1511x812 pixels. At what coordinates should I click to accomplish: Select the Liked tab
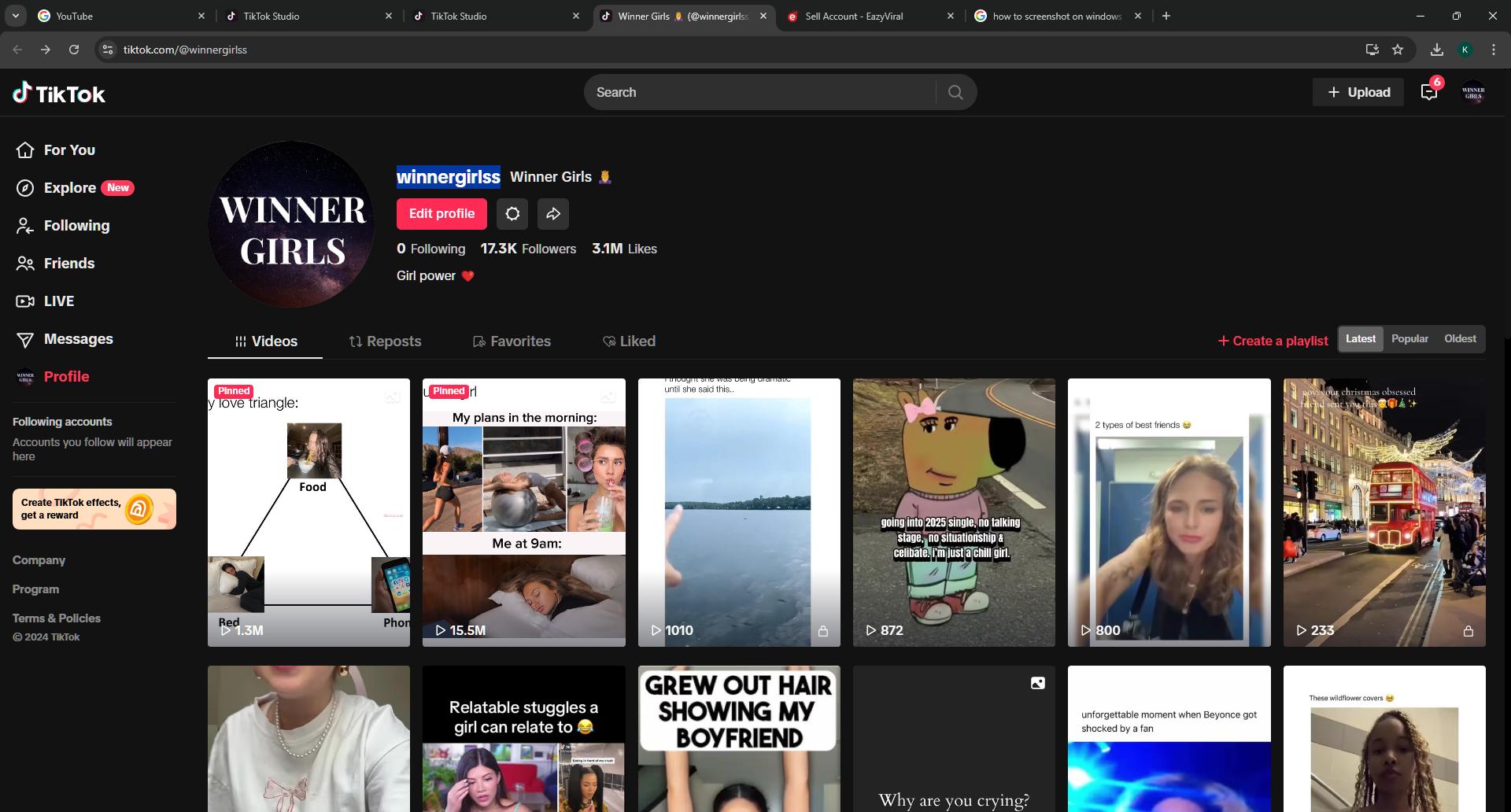pos(629,341)
